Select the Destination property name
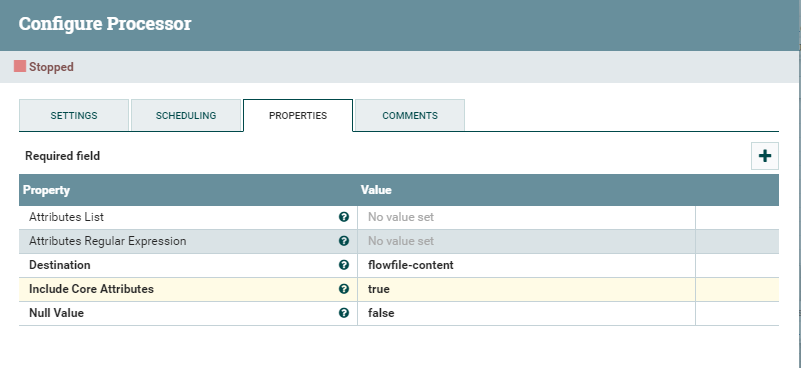The width and height of the screenshot is (801, 368). (59, 265)
